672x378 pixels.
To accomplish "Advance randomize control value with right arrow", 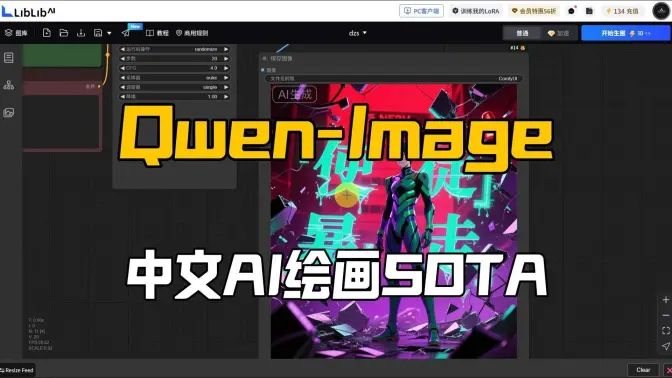I will pyautogui.click(x=226, y=49).
